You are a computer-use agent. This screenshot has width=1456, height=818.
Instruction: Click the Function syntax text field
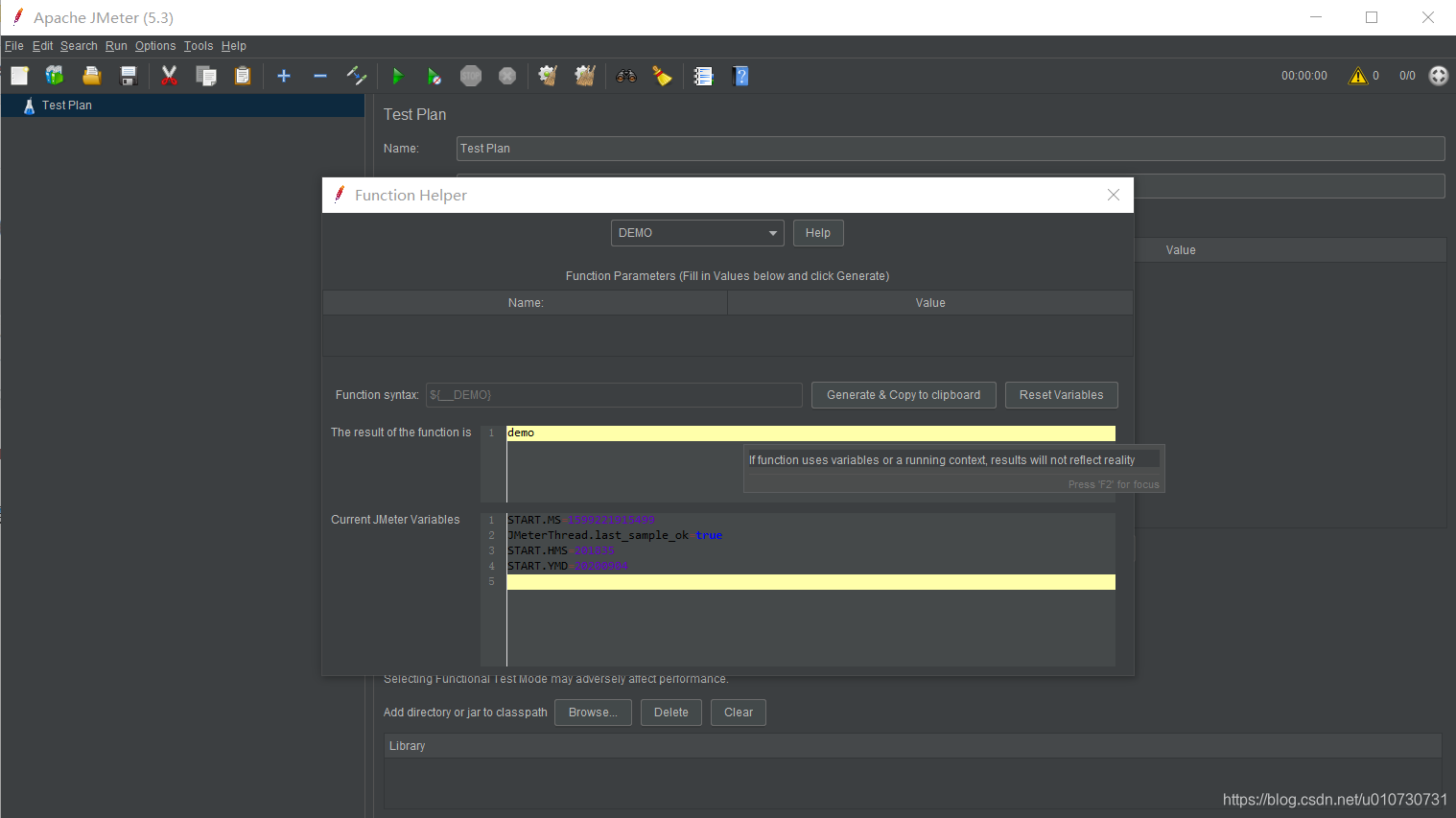[614, 395]
